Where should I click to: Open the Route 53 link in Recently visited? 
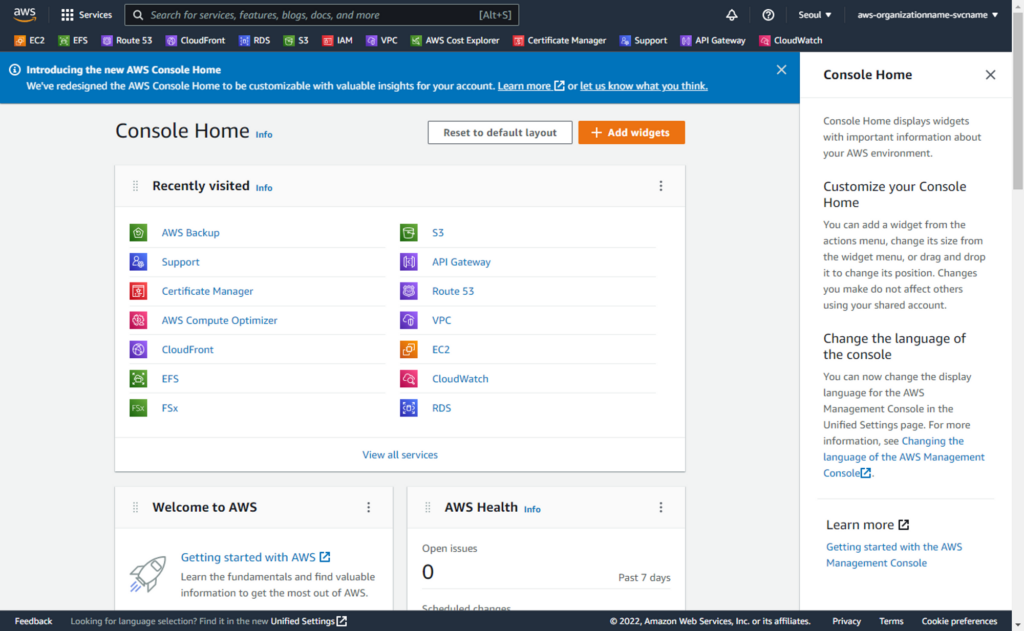pos(453,291)
